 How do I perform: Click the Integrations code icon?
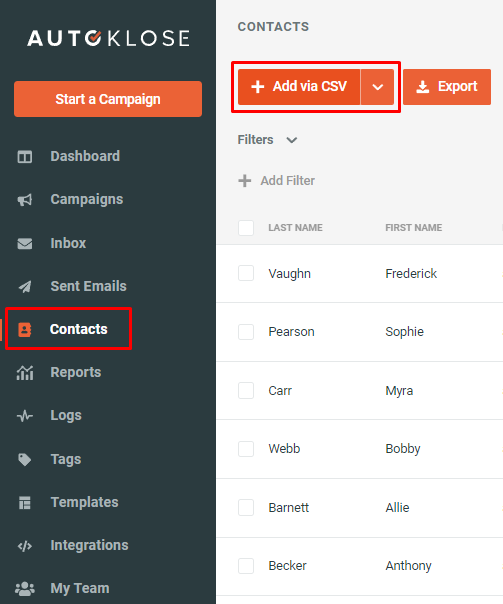(25, 546)
